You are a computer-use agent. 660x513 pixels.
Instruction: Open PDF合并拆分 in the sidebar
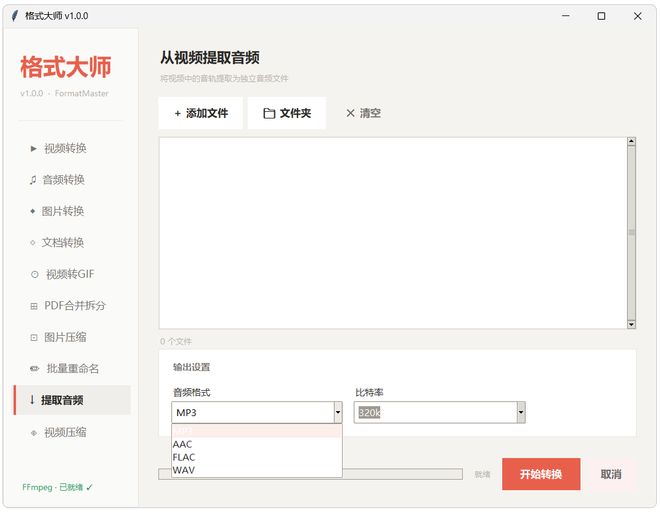pos(72,306)
